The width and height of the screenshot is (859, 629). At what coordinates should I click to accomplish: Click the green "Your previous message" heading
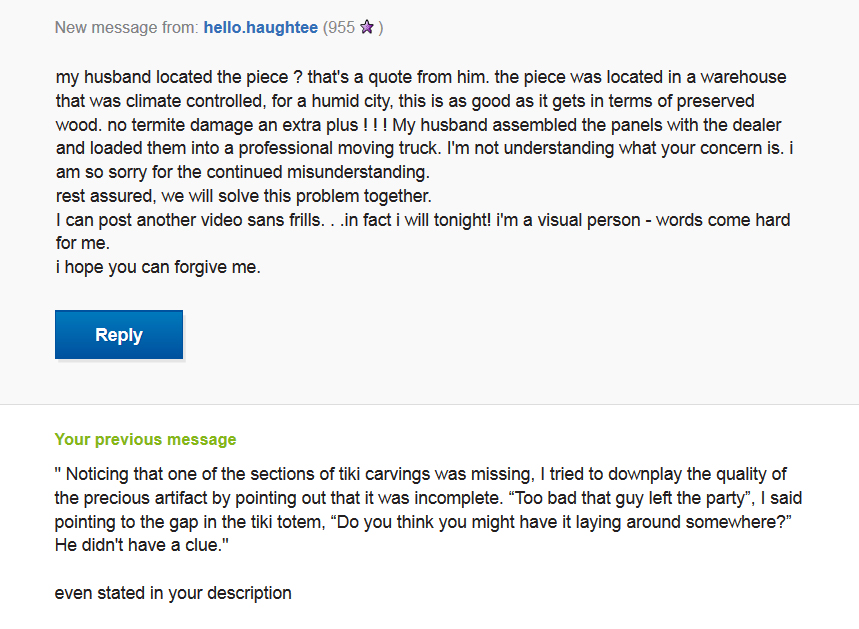pyautogui.click(x=145, y=439)
